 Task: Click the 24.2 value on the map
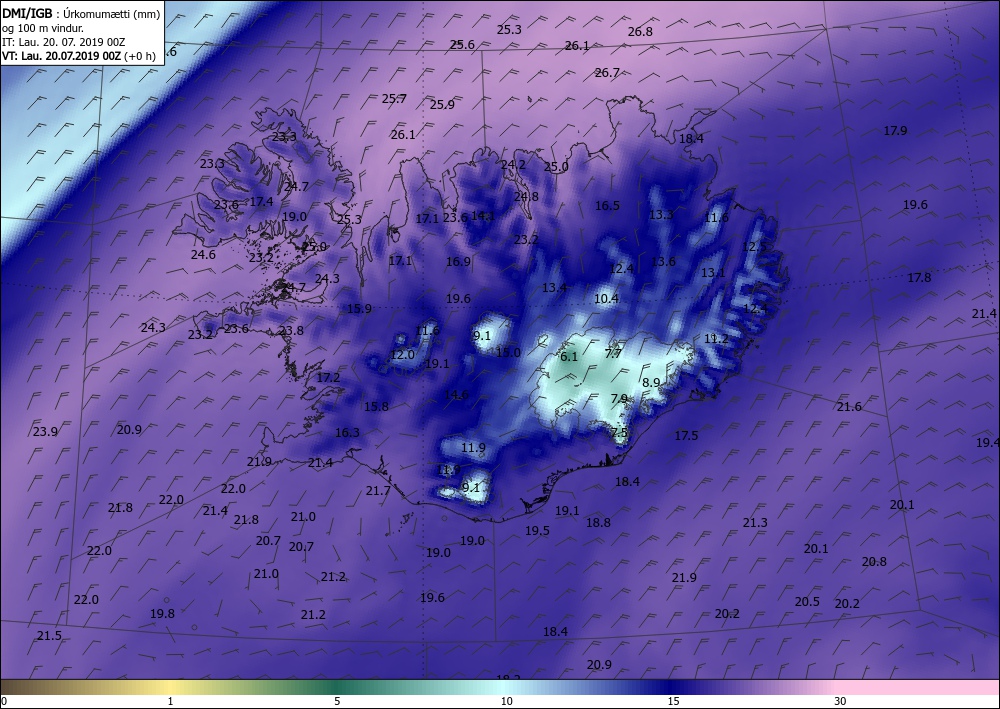[x=513, y=164]
